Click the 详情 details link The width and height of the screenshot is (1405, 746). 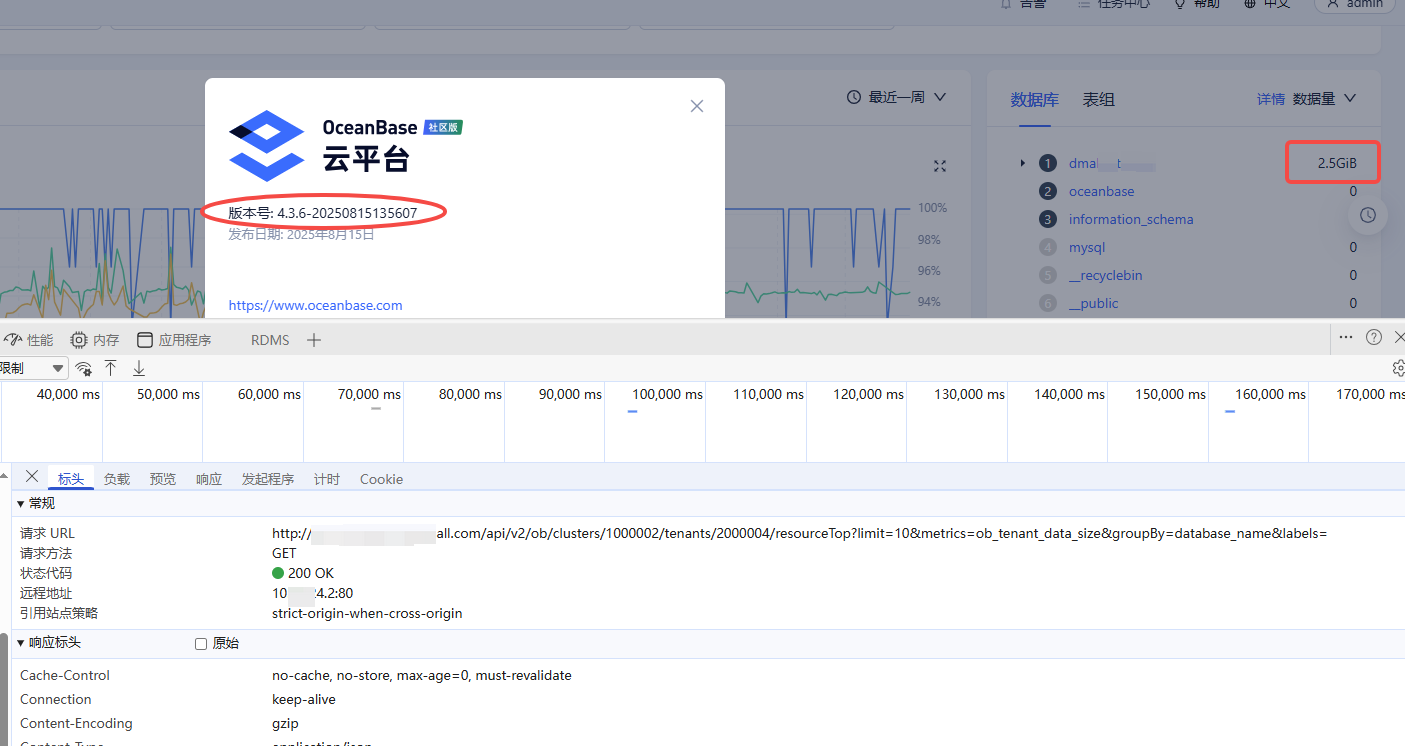point(1270,99)
